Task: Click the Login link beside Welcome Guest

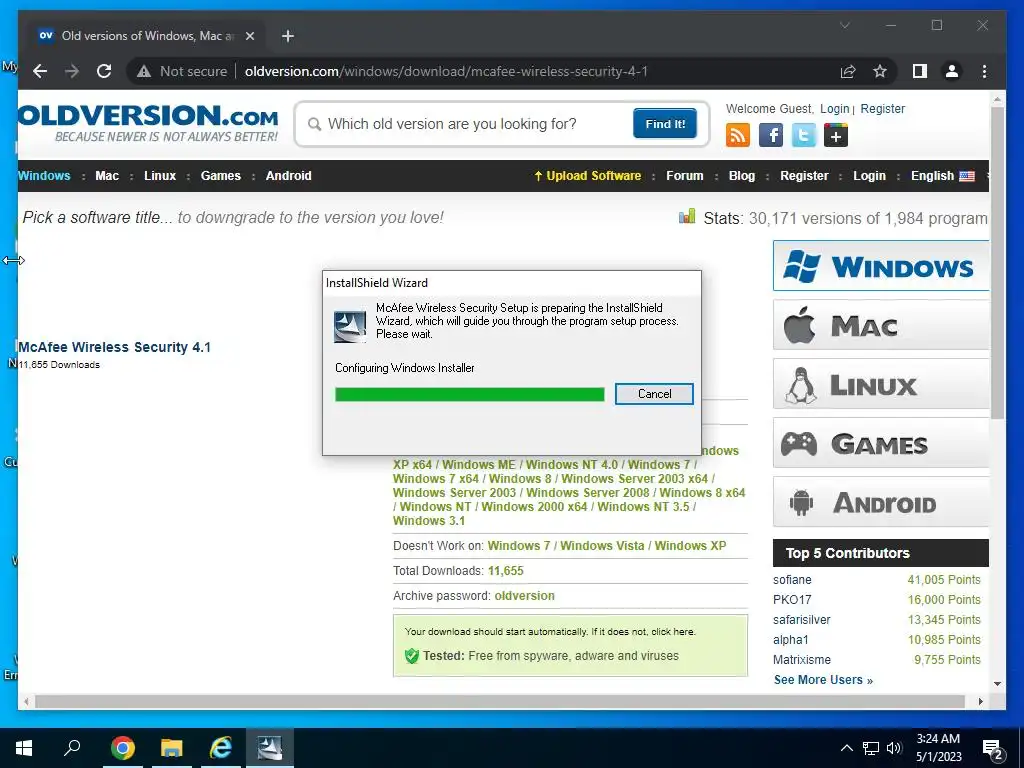Action: [835, 108]
